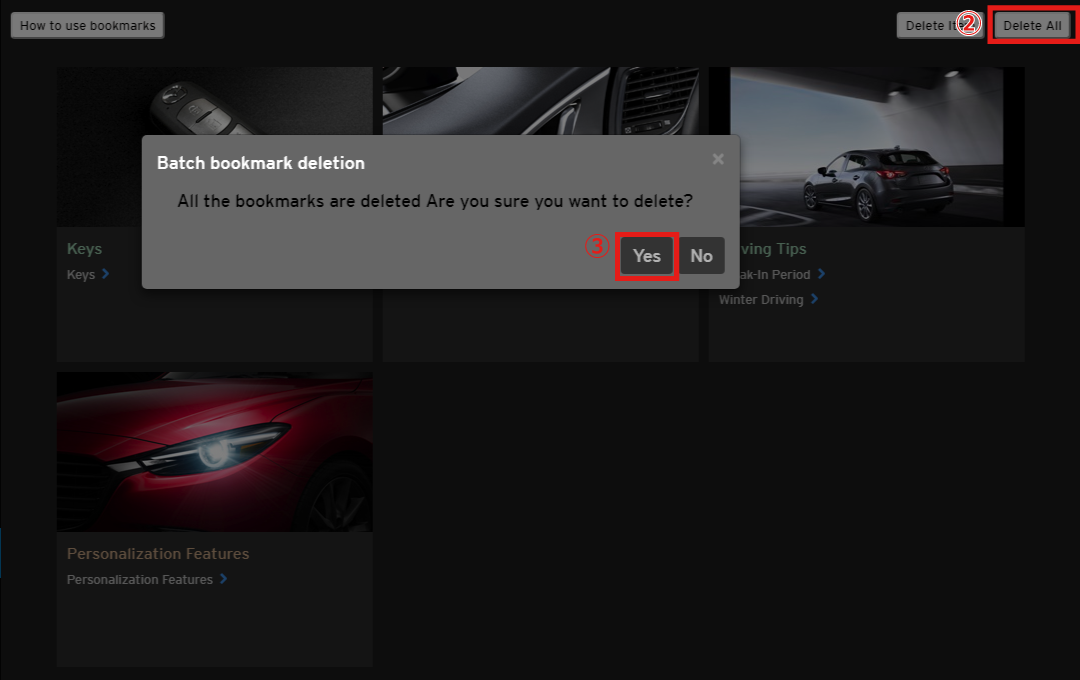Click the Delete Item button
The width and height of the screenshot is (1080, 680).
pos(928,26)
